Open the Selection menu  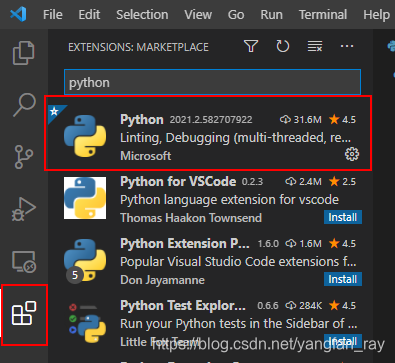[x=142, y=15]
